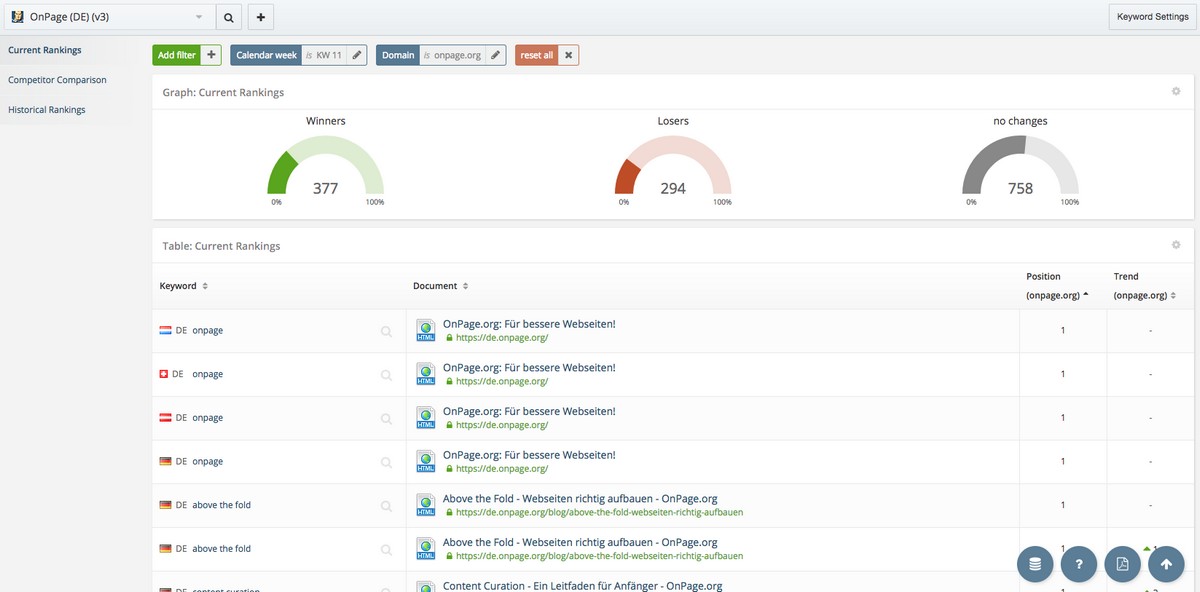
Task: Open first Above the Fold document title link
Action: [580, 498]
